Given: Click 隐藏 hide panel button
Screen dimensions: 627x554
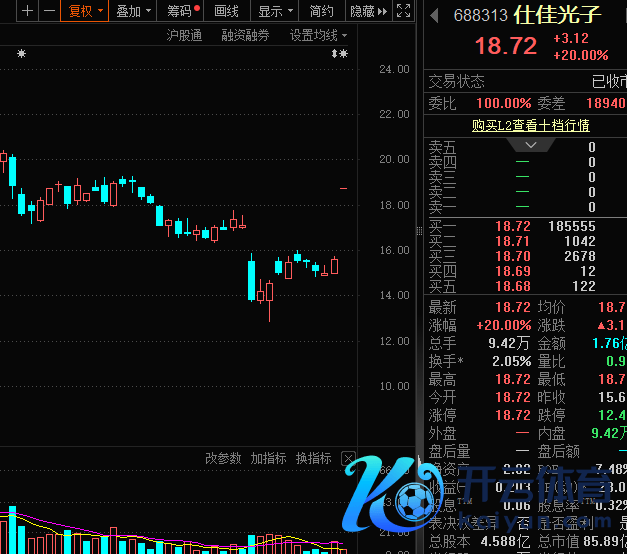Looking at the screenshot, I should point(369,11).
